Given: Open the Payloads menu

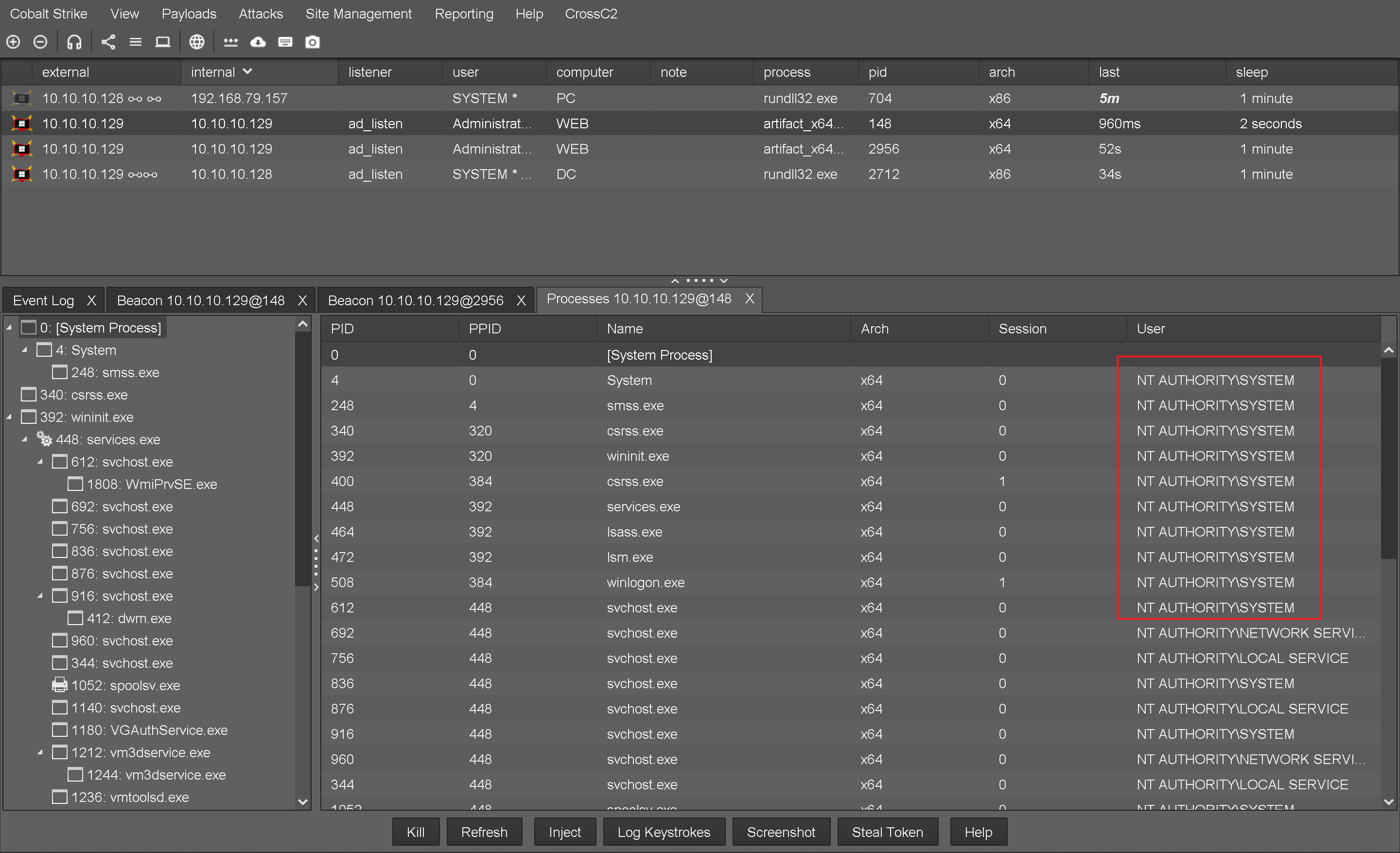Looking at the screenshot, I should click(189, 14).
